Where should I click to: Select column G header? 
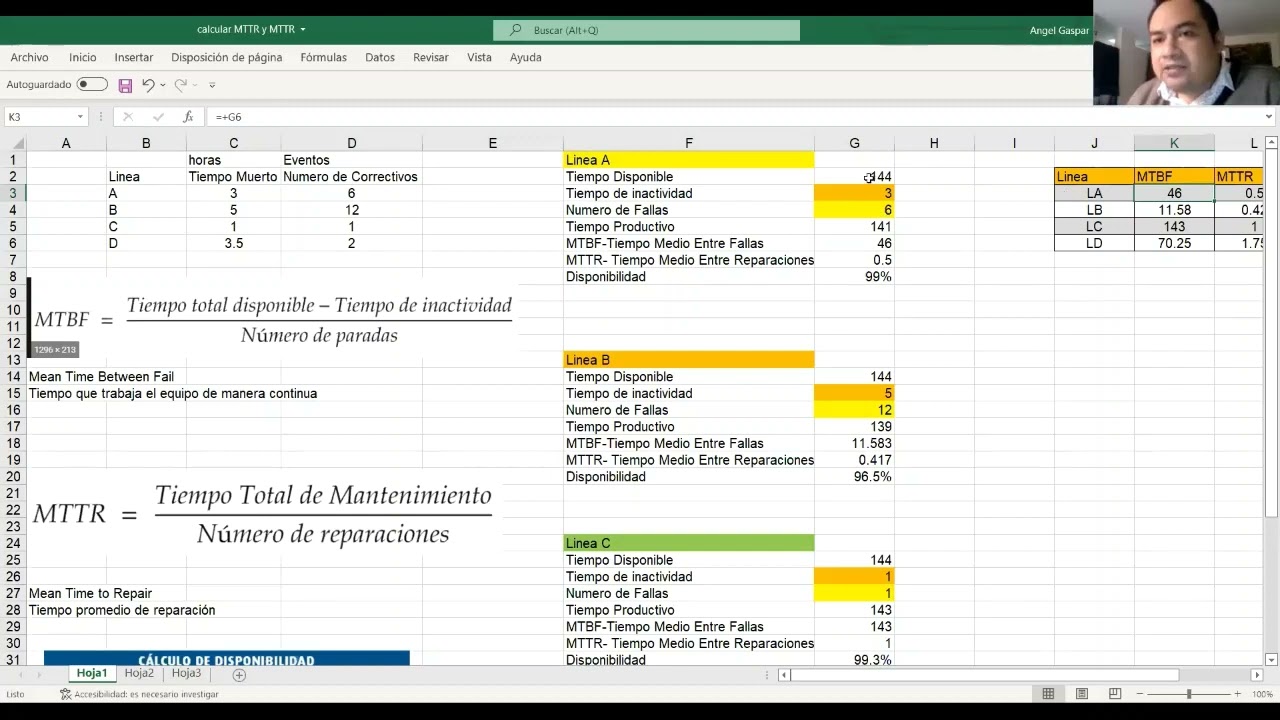click(854, 143)
